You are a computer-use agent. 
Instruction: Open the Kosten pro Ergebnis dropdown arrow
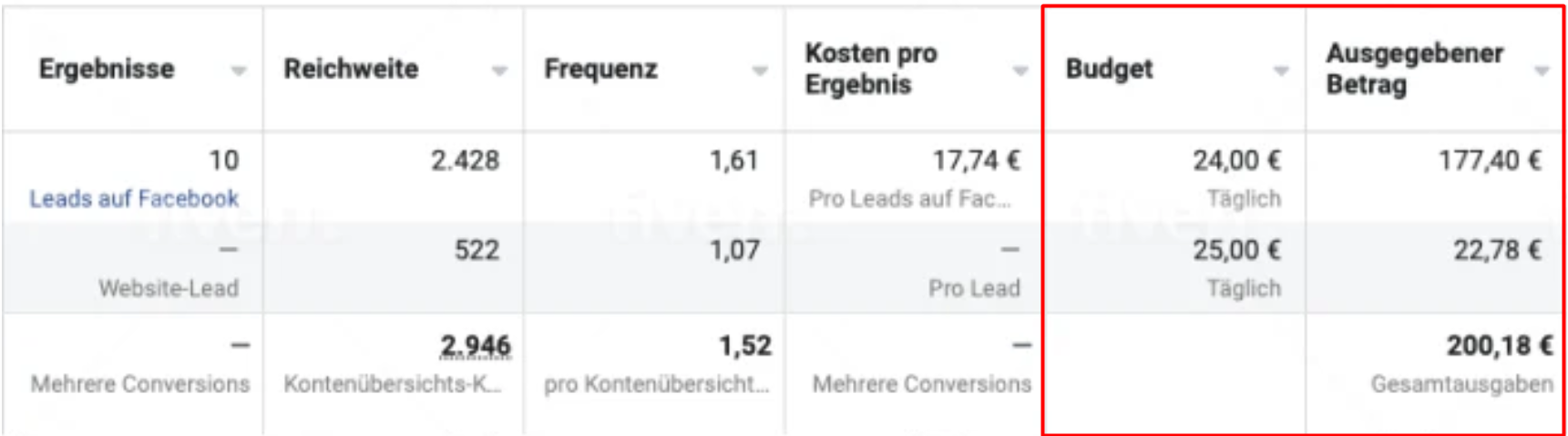(1020, 71)
